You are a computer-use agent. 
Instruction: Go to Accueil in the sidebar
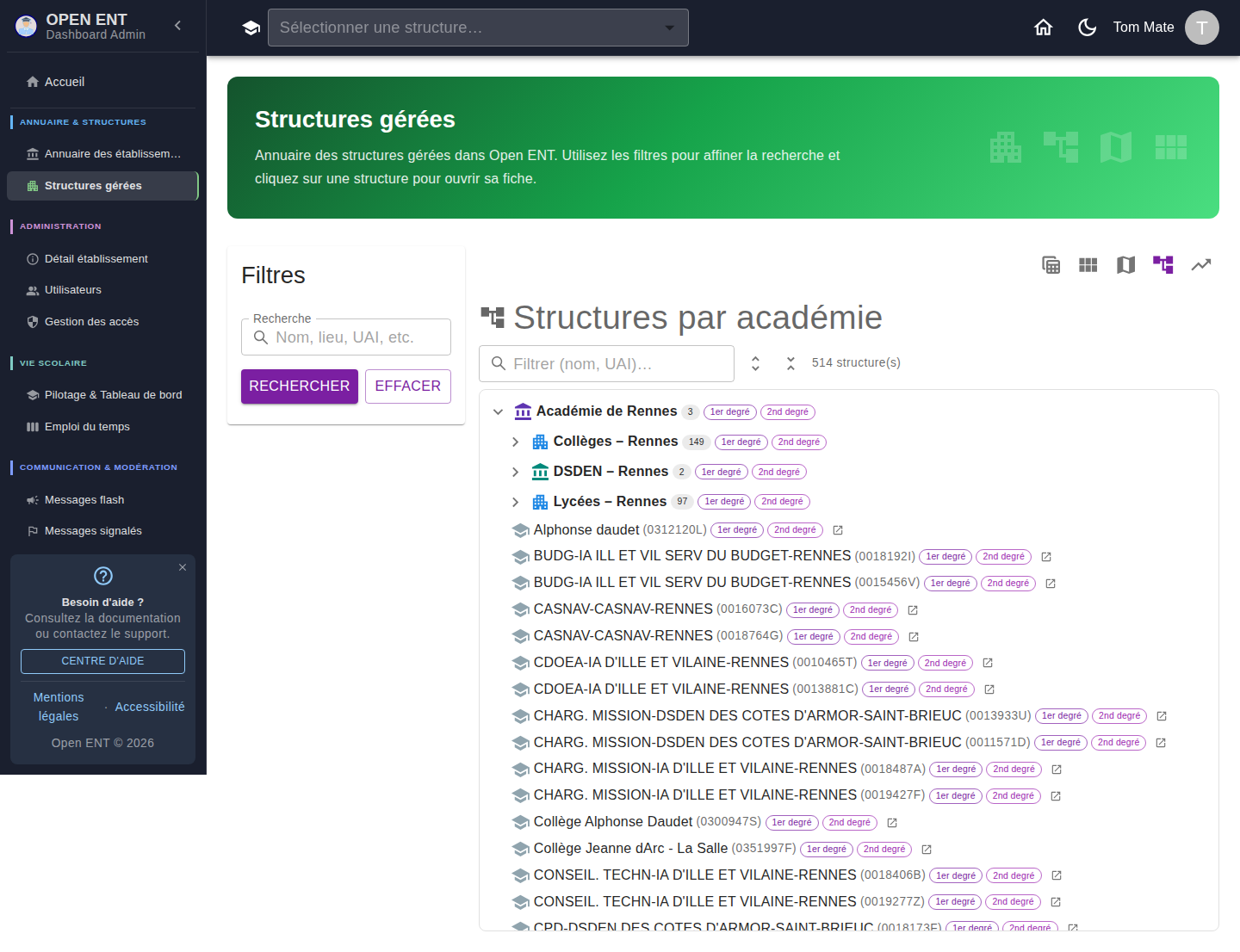click(x=102, y=82)
